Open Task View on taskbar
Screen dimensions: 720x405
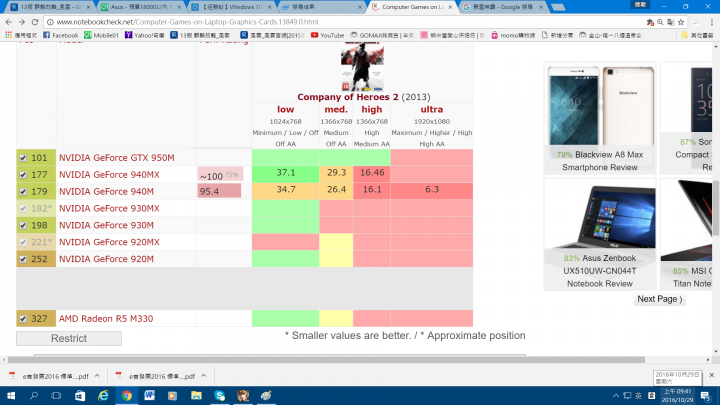pos(56,395)
